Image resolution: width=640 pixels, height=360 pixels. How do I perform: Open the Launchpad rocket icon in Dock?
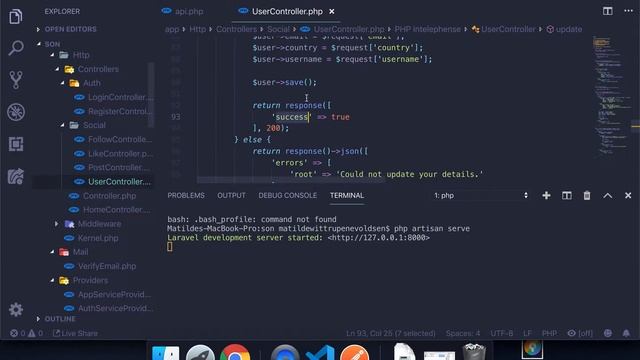200,353
